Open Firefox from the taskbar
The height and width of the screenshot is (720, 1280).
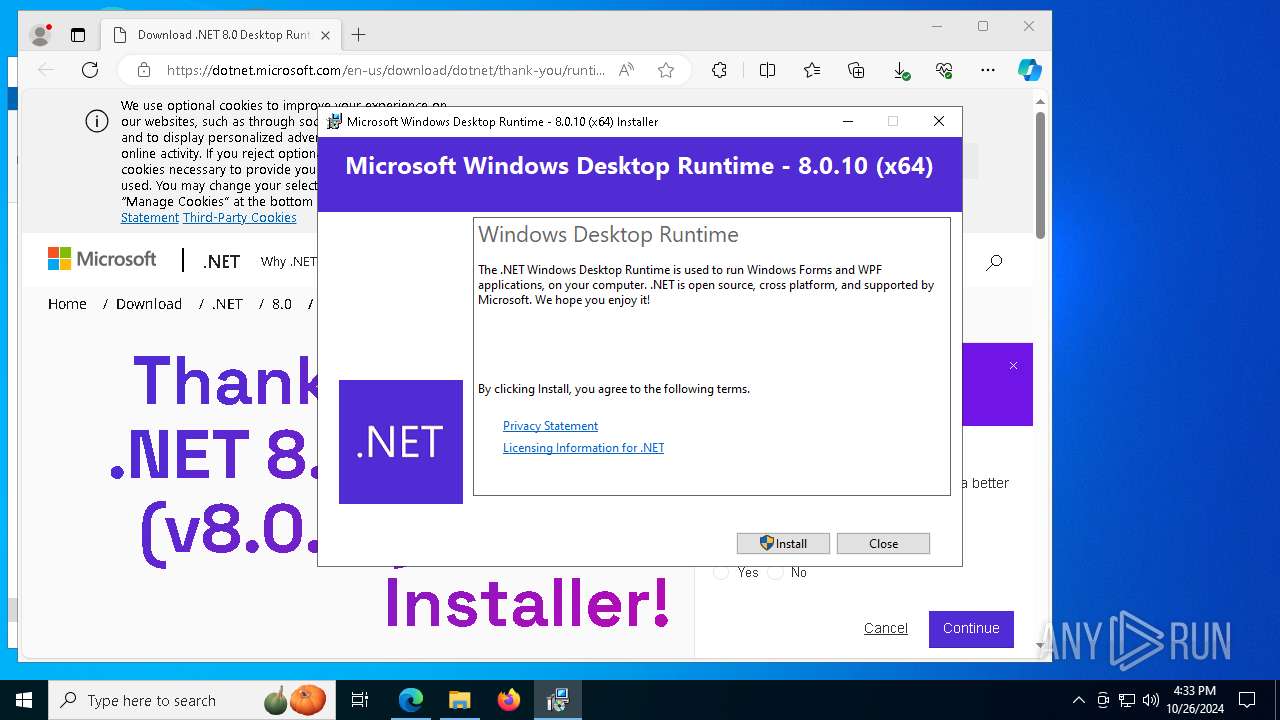(508, 700)
